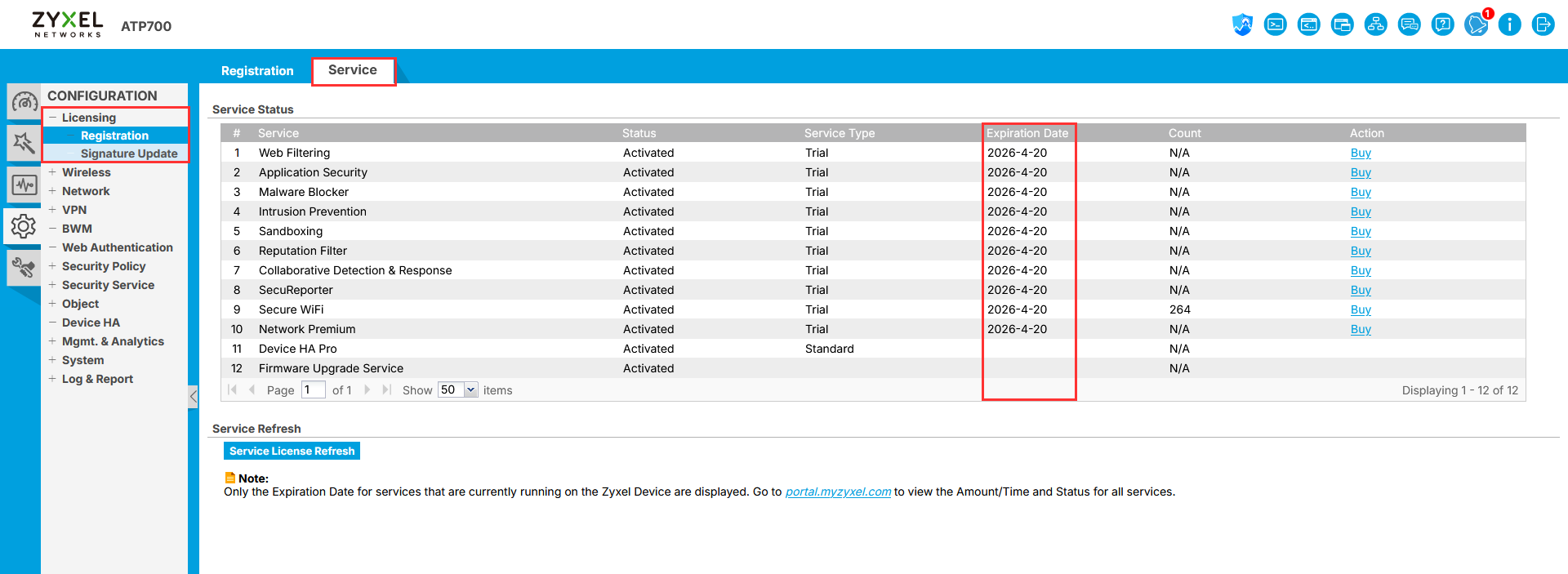1568x574 pixels.
Task: Select the Firmware Upgrade Service row
Action: pyautogui.click(x=873, y=368)
